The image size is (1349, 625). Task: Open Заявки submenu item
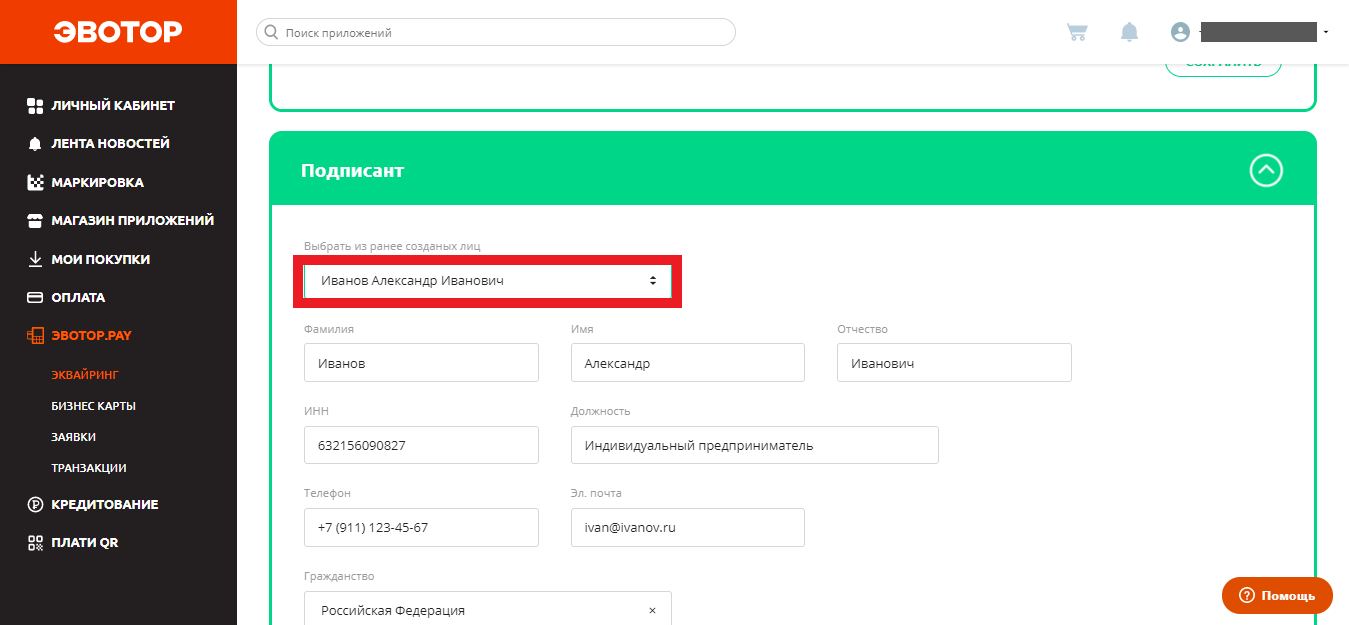pos(74,437)
